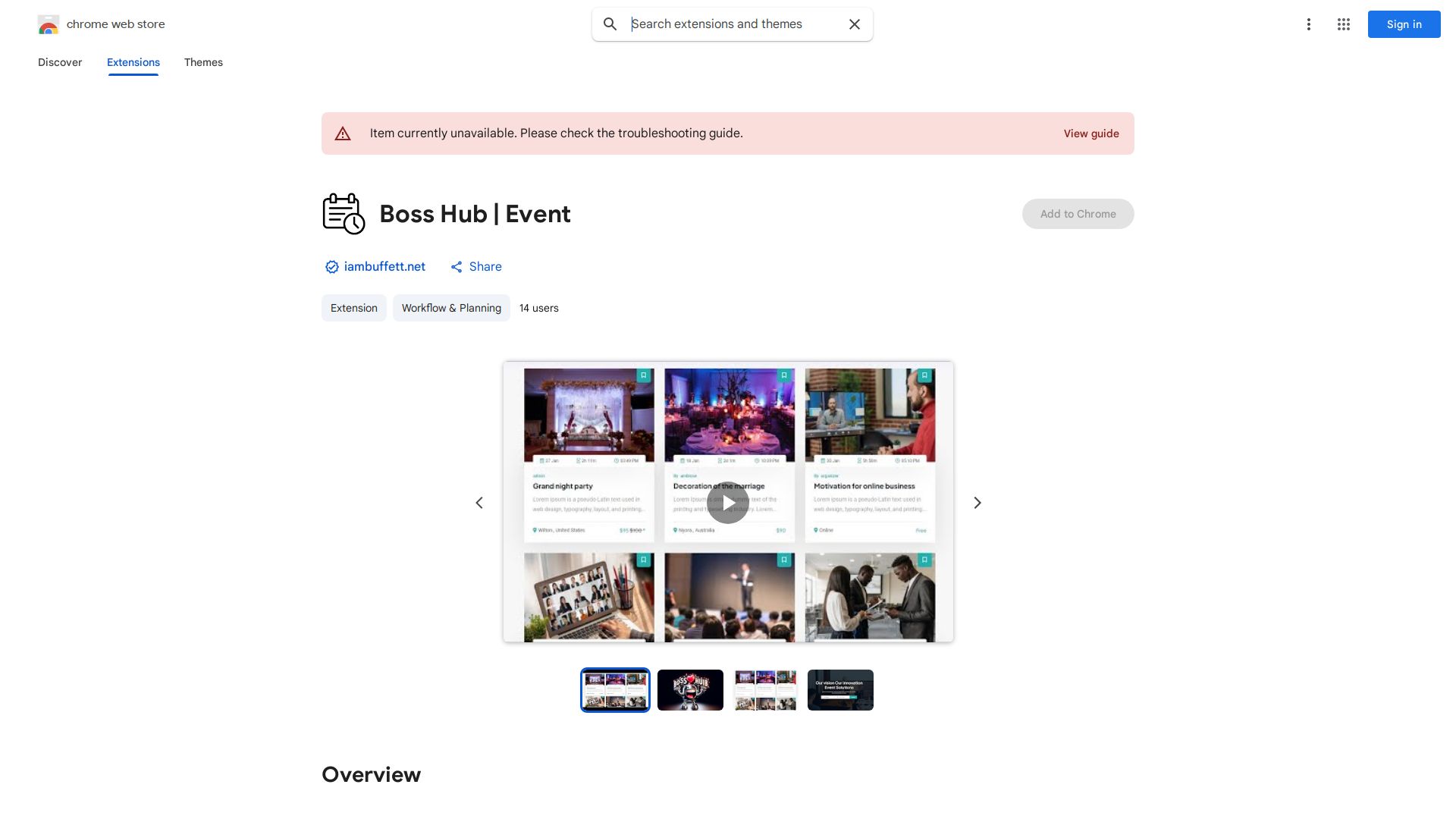Show previous screenshot with left chevron
1456x819 pixels.
coord(479,503)
